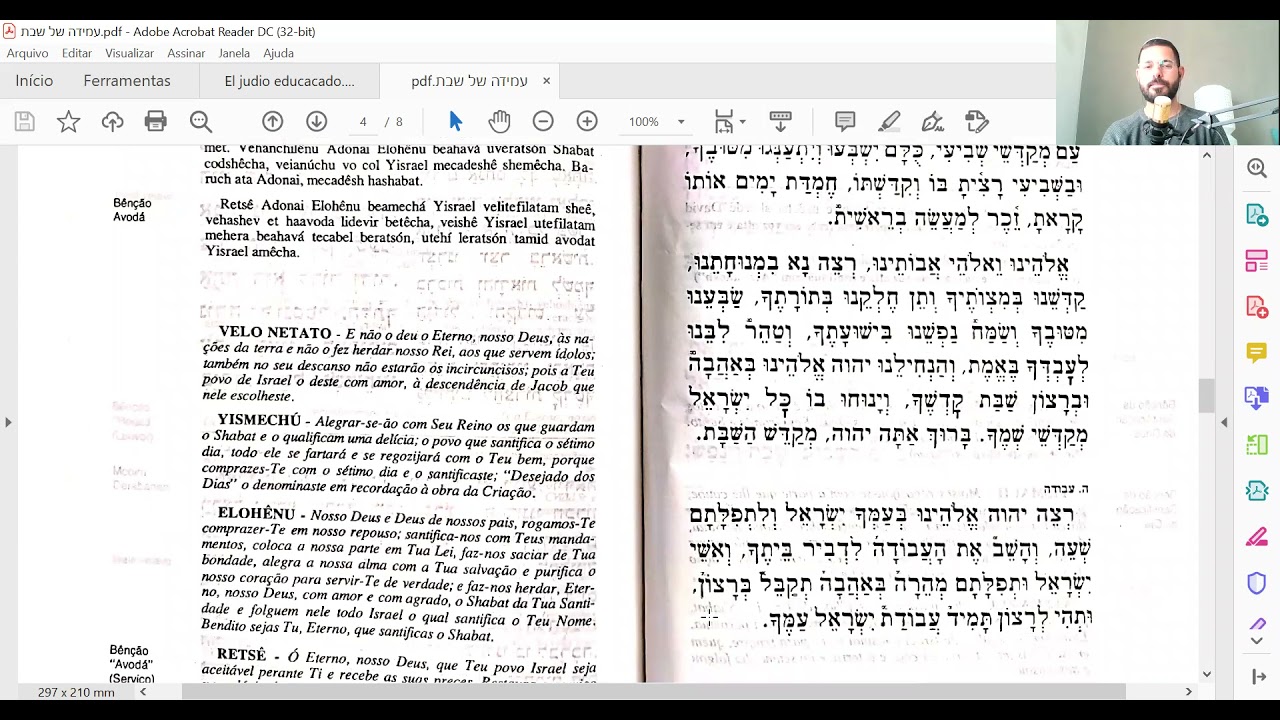Open Export PDF in the right pane
This screenshot has height=720, width=1280.
click(x=1257, y=215)
